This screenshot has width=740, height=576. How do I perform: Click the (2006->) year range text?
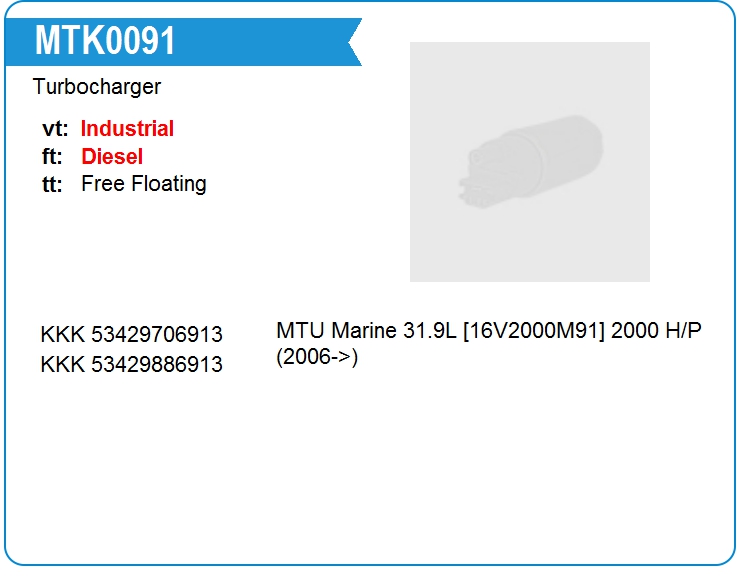[x=317, y=357]
